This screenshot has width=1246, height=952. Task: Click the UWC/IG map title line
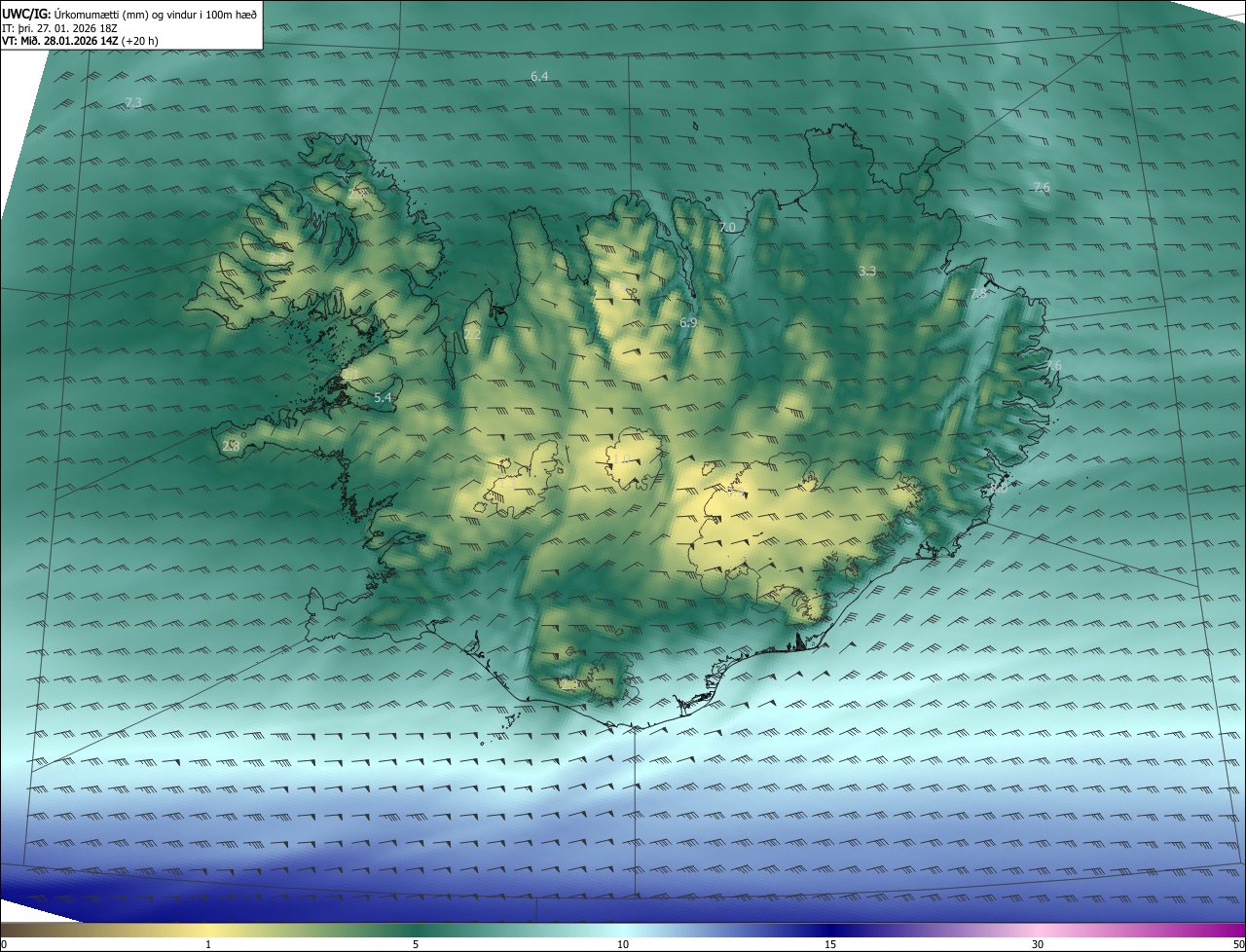coord(129,14)
